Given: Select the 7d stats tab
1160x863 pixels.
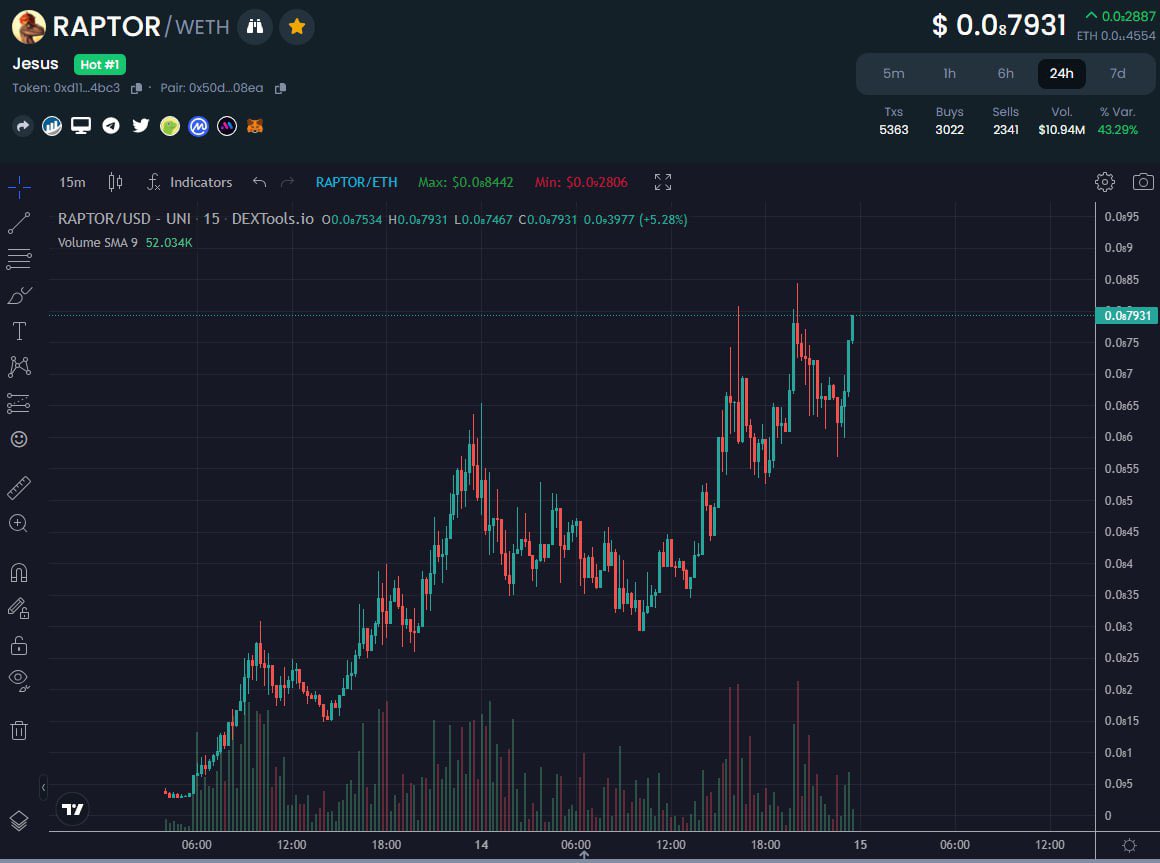Looking at the screenshot, I should (1117, 73).
